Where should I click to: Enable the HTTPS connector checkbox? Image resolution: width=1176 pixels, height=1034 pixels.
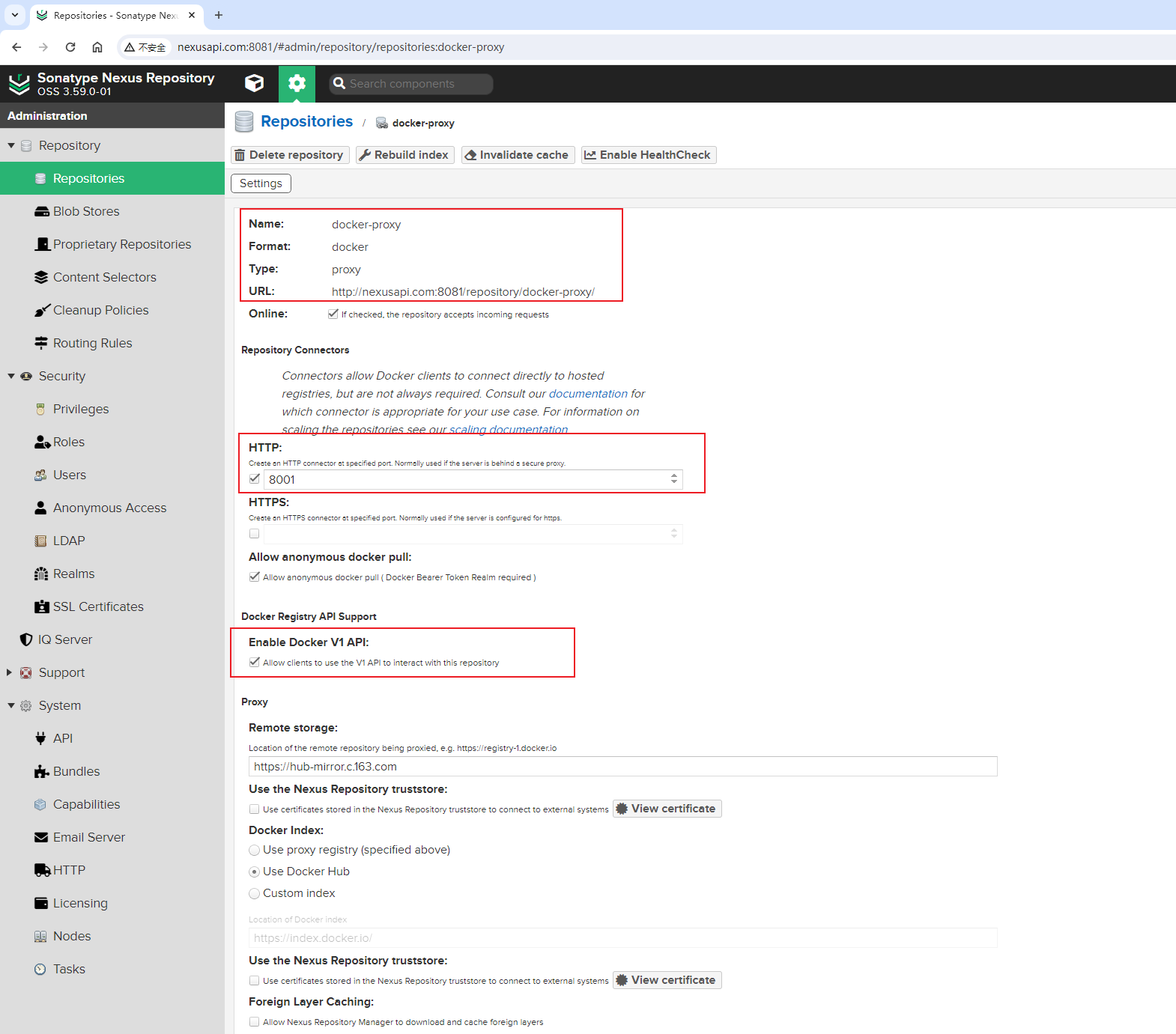click(x=255, y=534)
